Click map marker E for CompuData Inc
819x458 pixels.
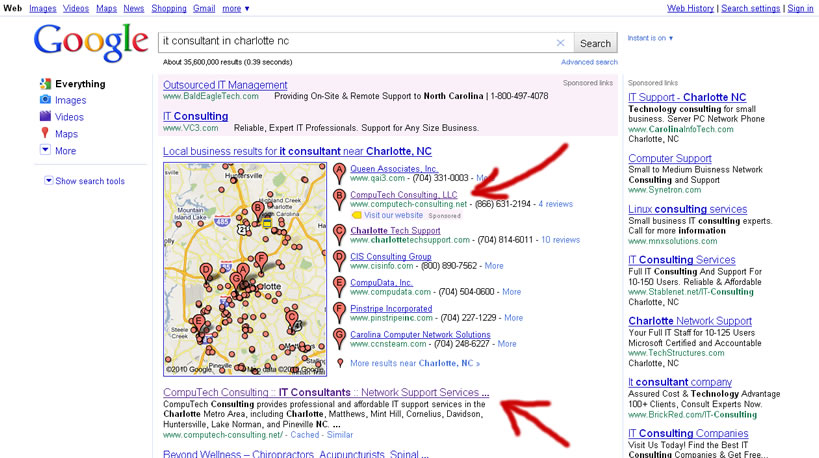tap(340, 286)
